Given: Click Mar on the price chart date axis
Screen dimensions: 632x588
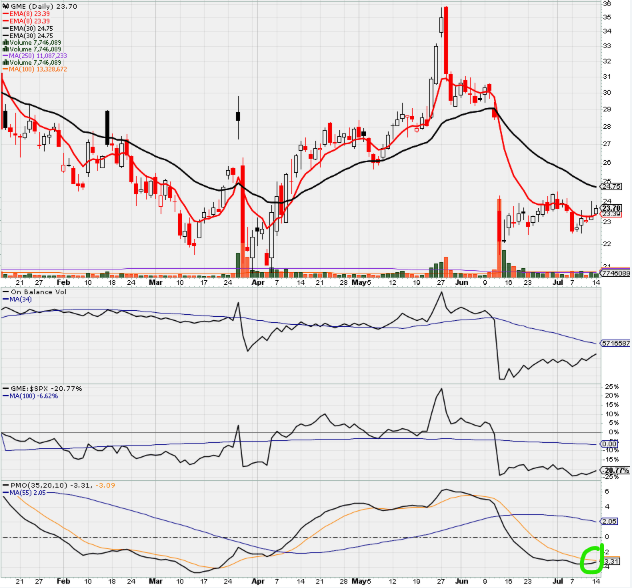Looking at the screenshot, I should pyautogui.click(x=156, y=283).
